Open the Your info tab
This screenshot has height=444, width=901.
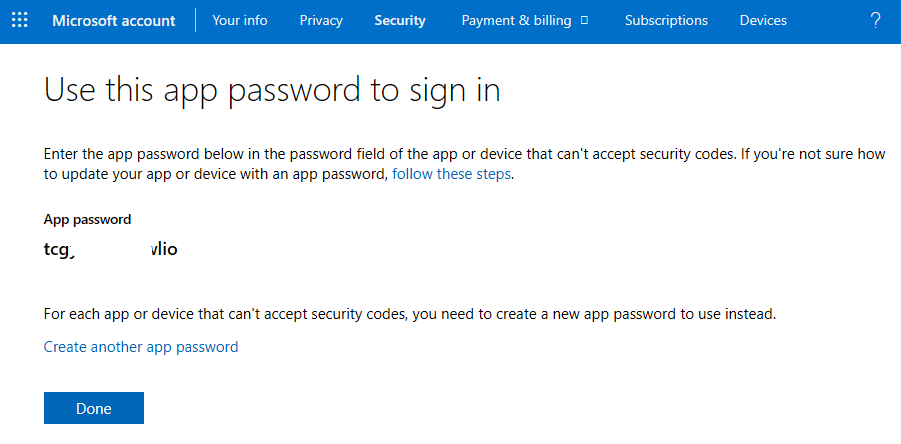click(x=240, y=20)
